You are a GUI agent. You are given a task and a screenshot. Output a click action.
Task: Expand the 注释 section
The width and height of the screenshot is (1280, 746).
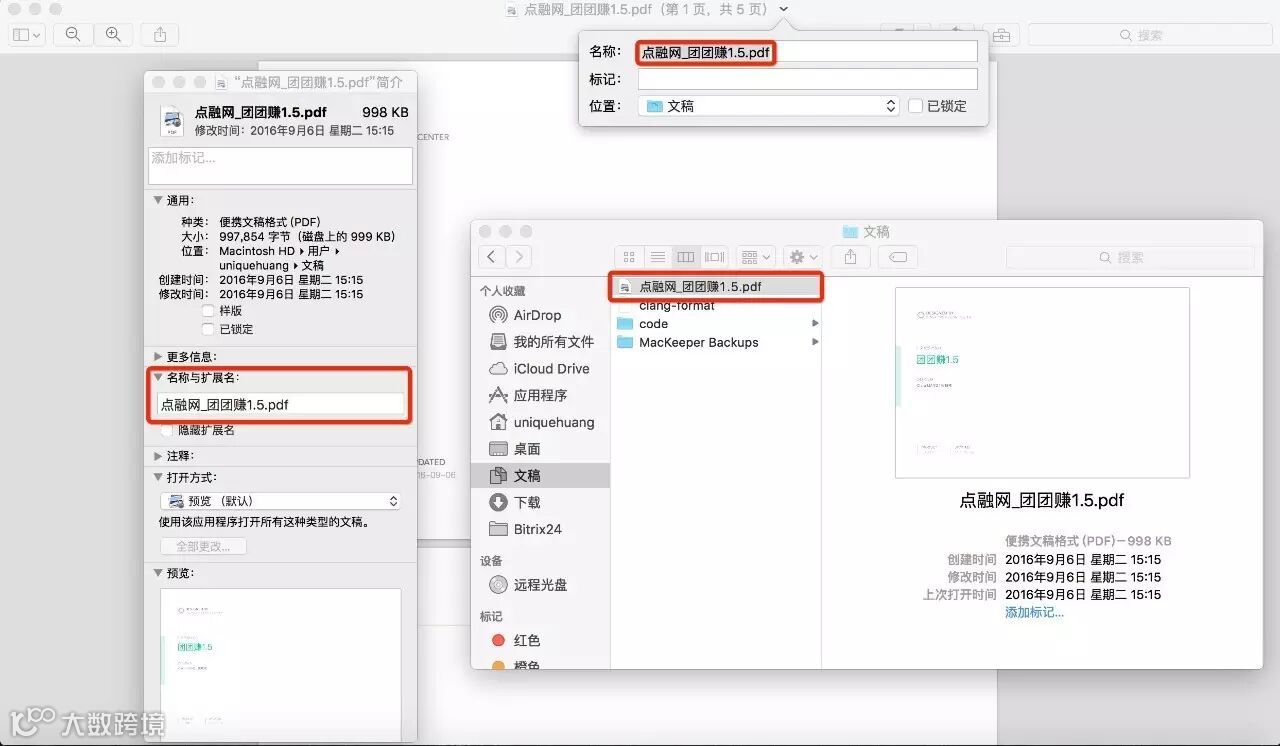[x=158, y=456]
